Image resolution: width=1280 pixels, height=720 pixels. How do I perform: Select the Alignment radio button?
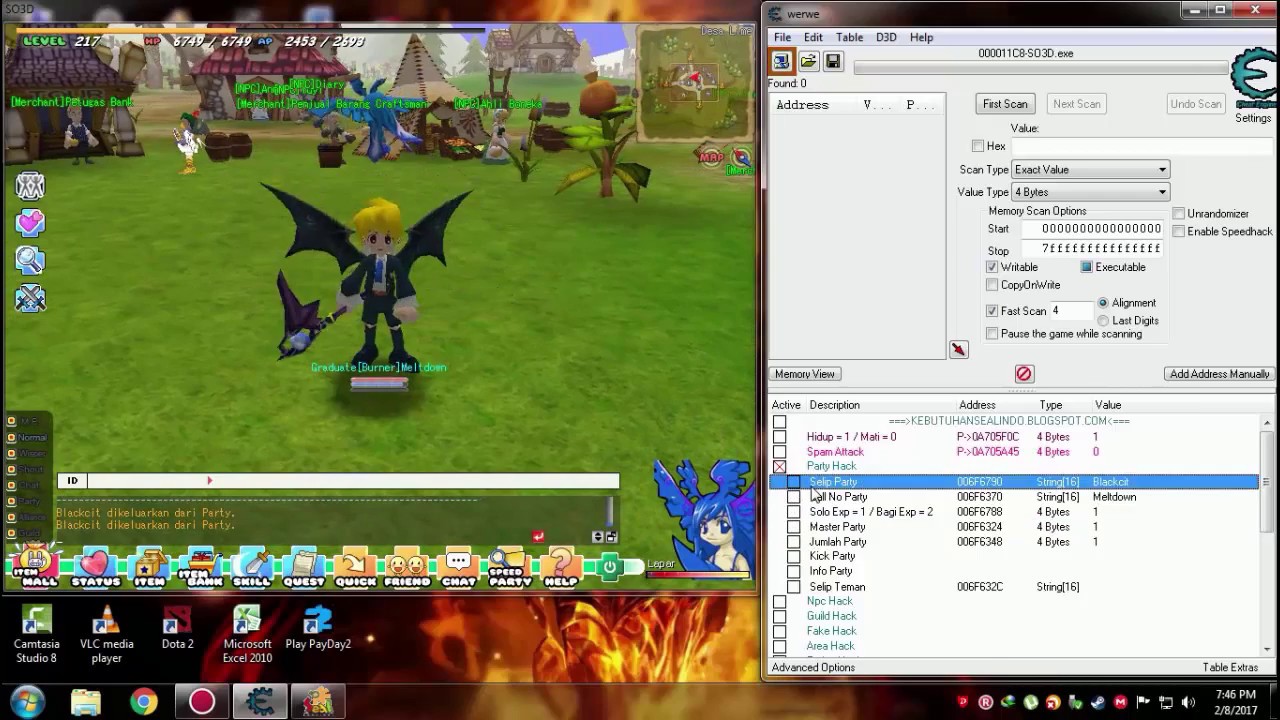[x=1103, y=303]
